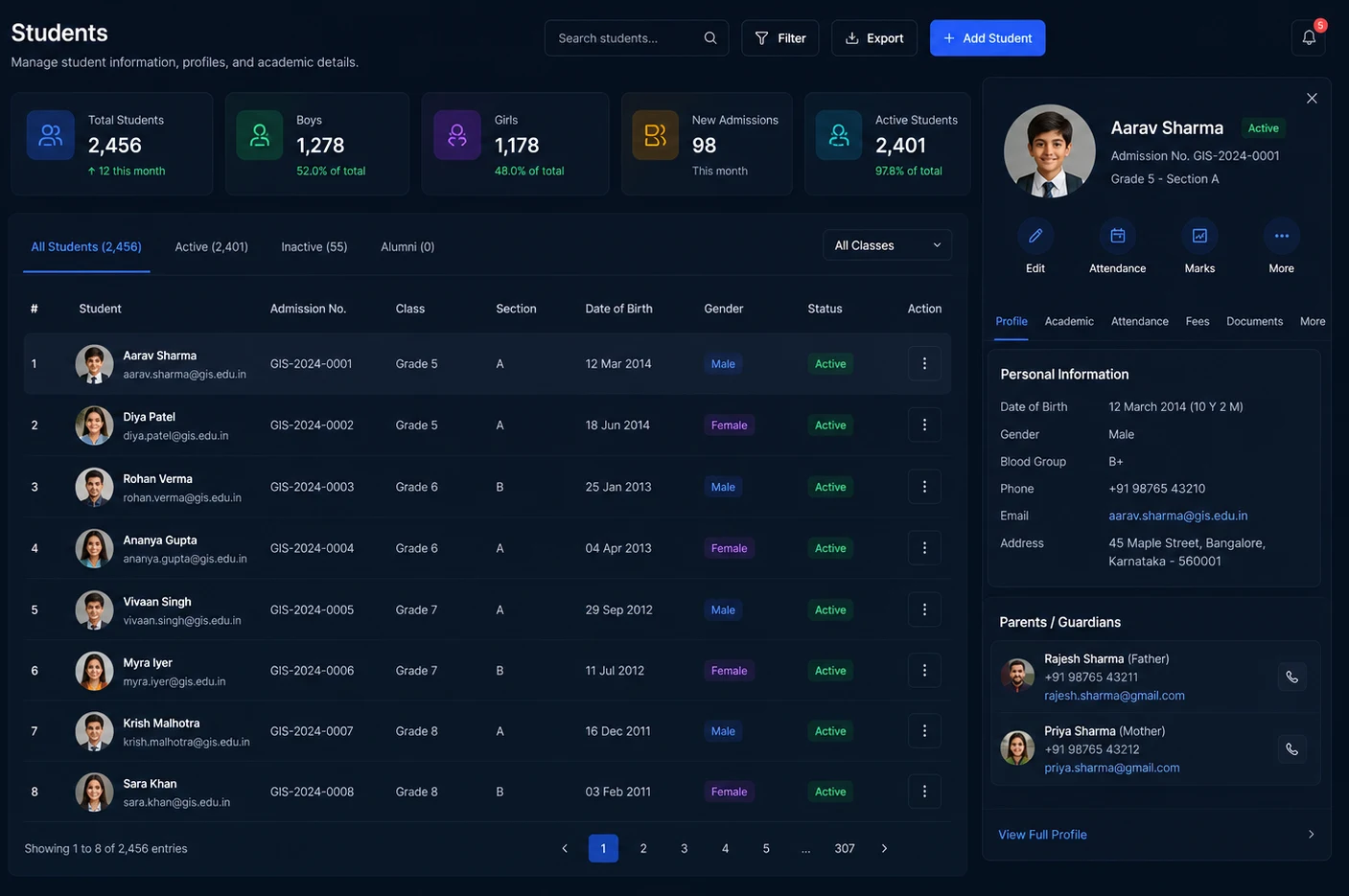
Task: Click the Add Student button
Action: 988,38
